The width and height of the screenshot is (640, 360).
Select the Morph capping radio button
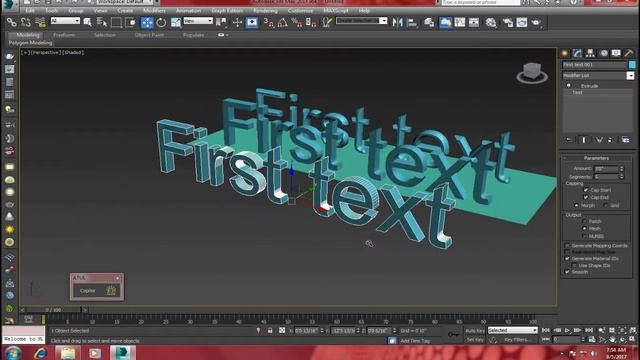576,205
